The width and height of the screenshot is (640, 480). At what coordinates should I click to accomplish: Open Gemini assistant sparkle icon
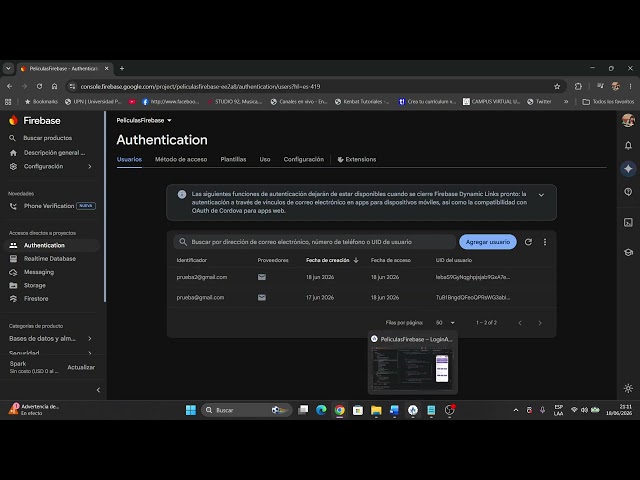coord(628,169)
